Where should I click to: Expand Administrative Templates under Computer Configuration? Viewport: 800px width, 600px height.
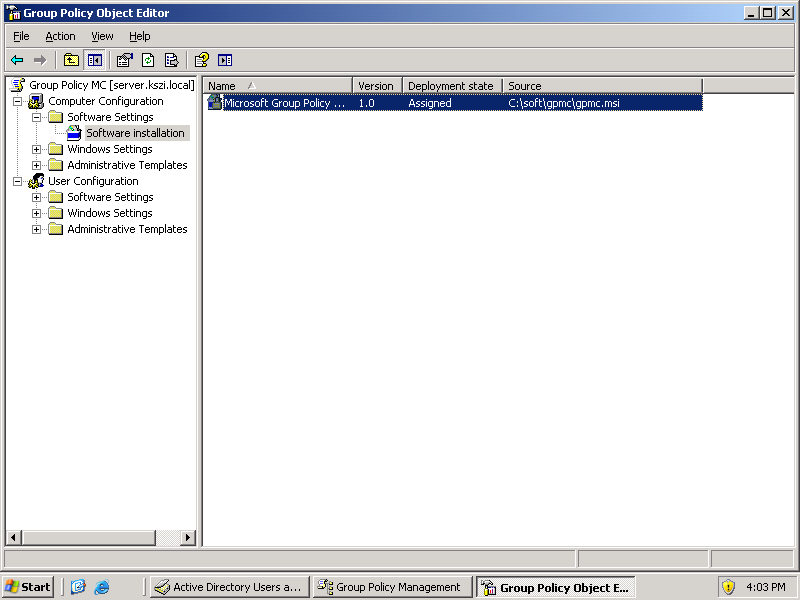pyautogui.click(x=36, y=165)
